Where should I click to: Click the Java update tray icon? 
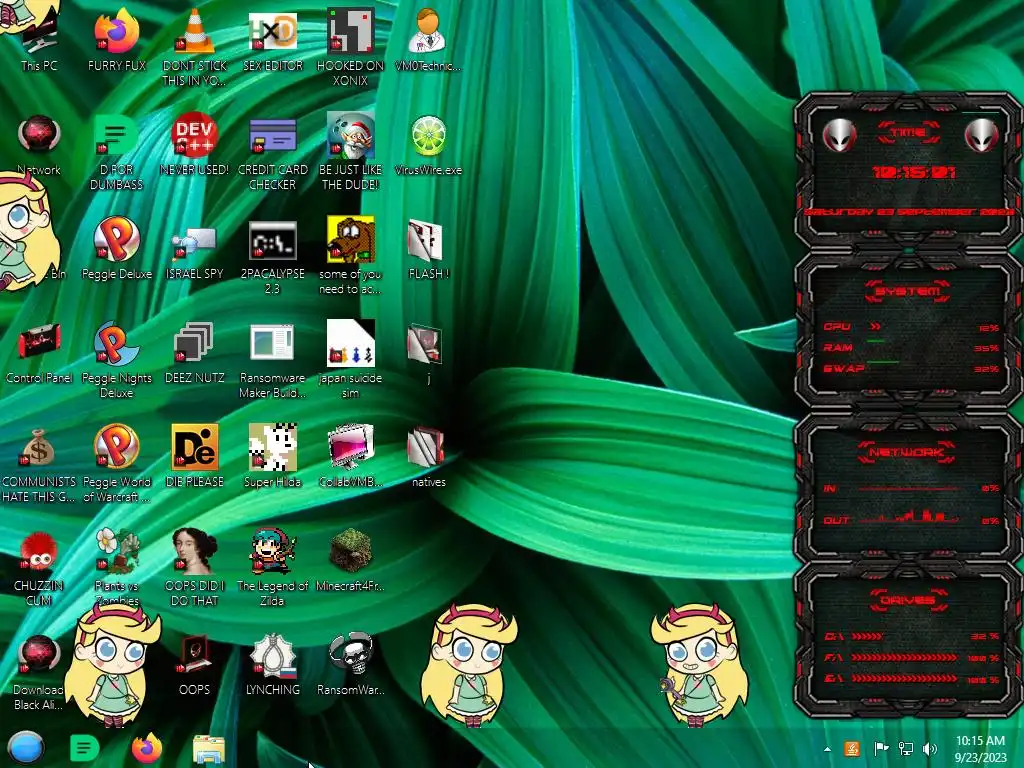tap(852, 749)
